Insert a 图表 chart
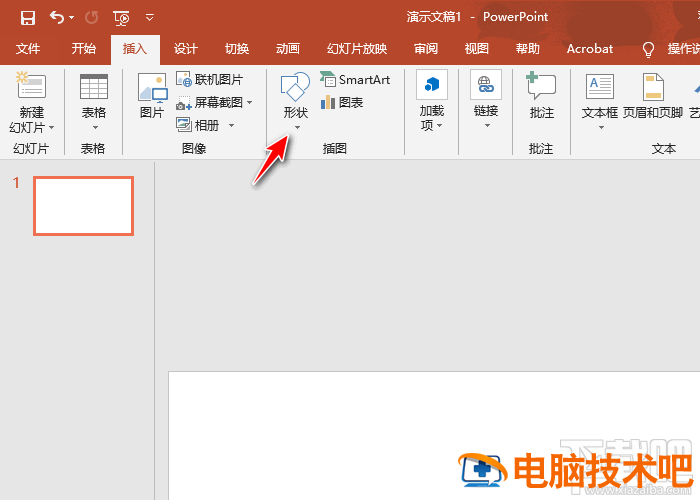This screenshot has width=700, height=500. click(342, 103)
